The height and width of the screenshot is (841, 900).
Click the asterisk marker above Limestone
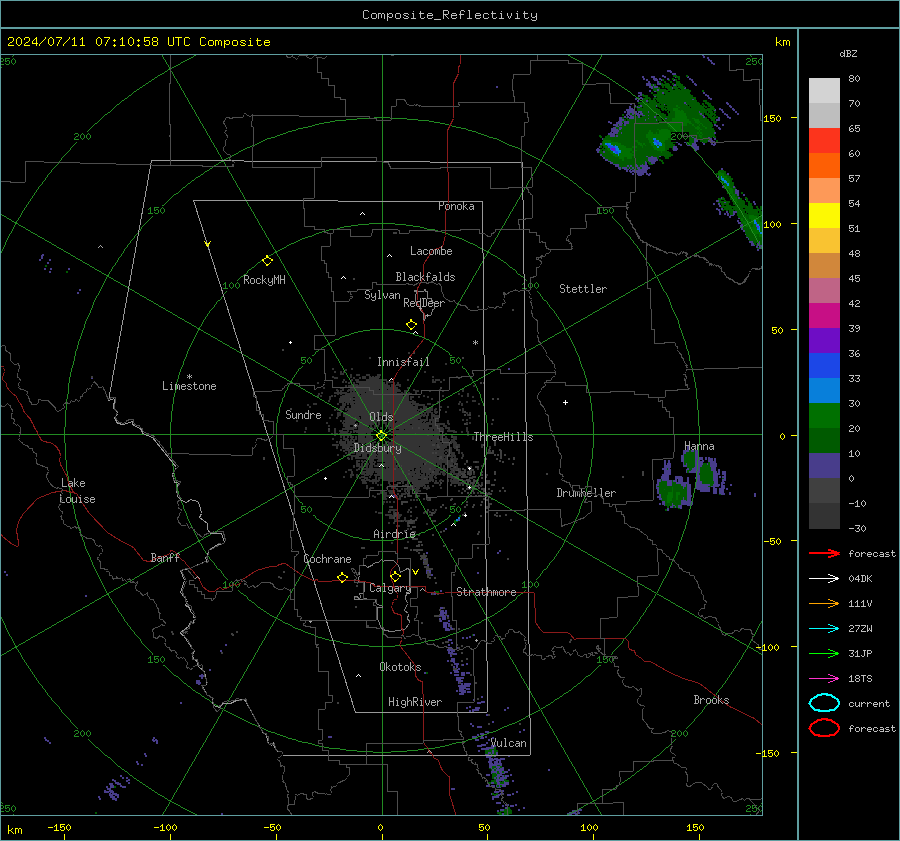click(x=189, y=377)
